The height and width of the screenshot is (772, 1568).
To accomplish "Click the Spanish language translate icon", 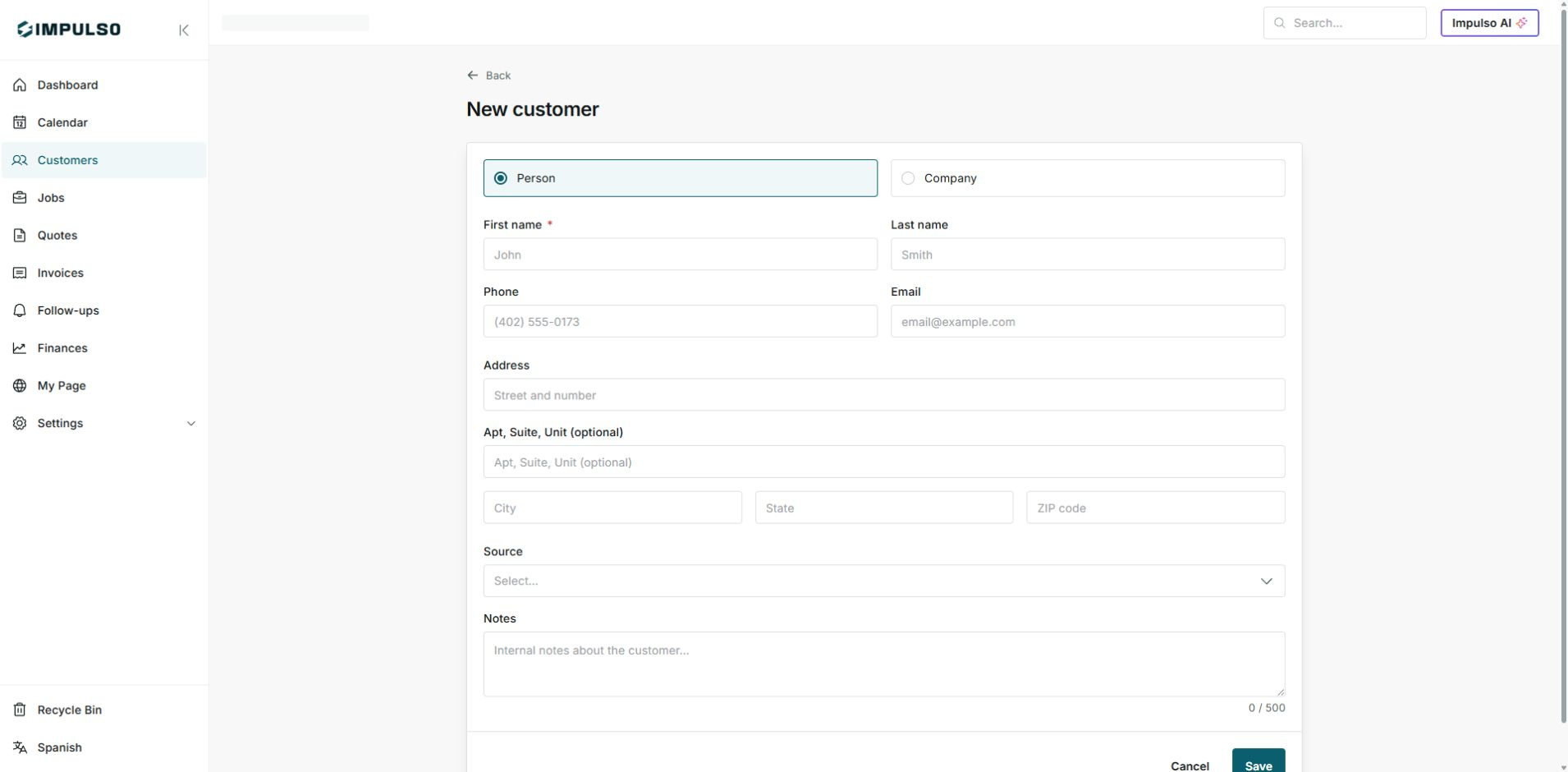I will coord(20,748).
